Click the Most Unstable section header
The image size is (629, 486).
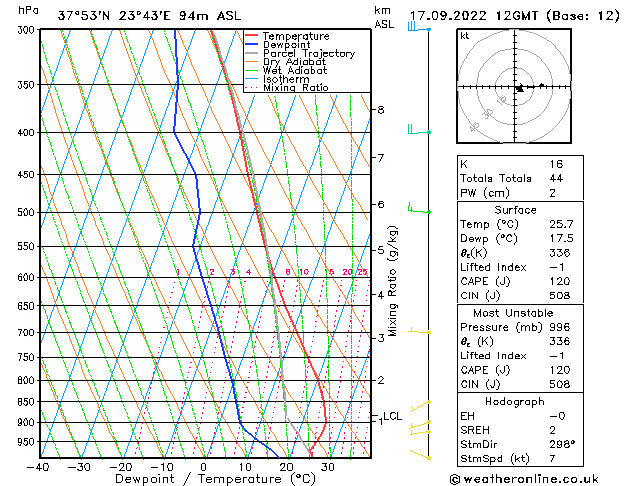pyautogui.click(x=513, y=313)
